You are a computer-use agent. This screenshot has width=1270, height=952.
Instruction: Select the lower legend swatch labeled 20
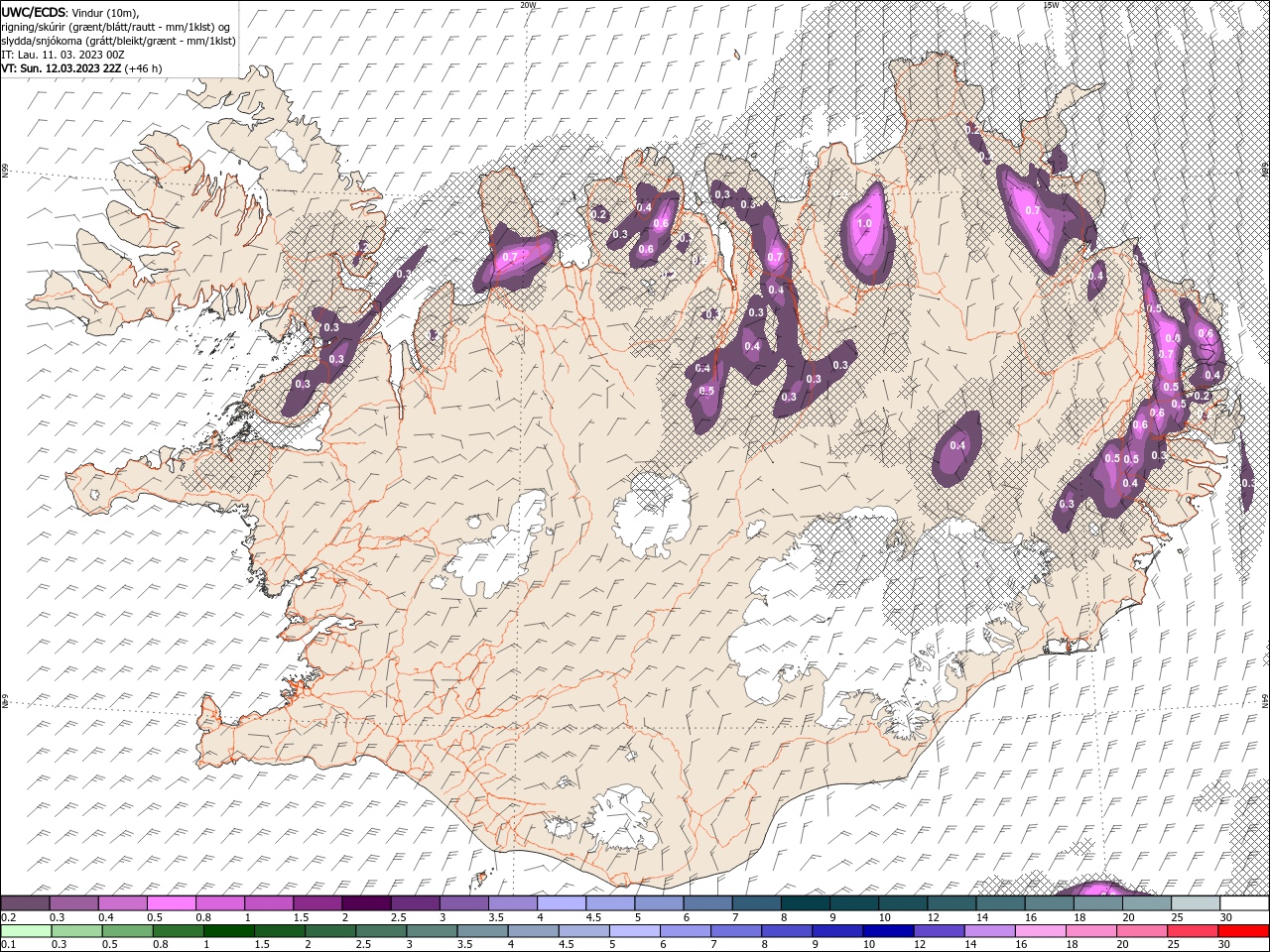point(1141,930)
